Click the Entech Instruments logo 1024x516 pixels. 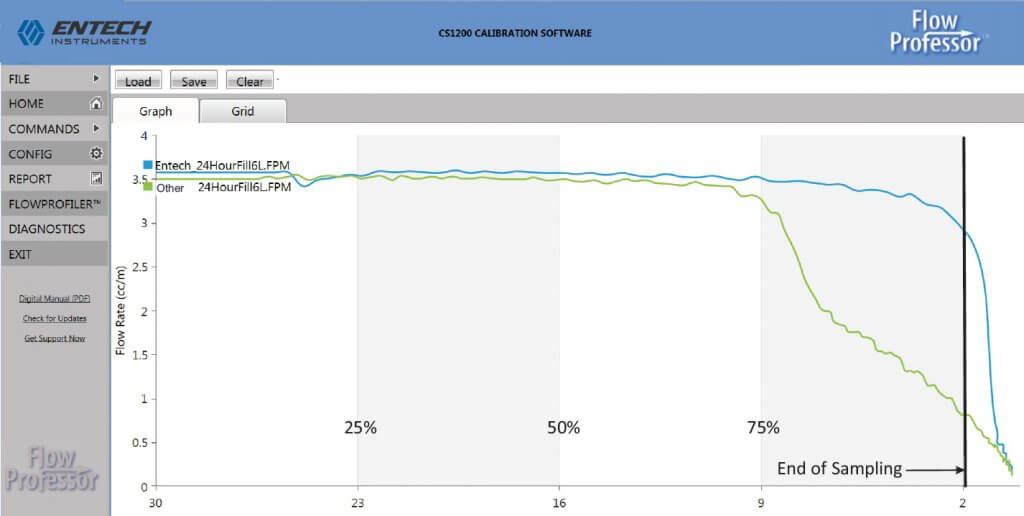click(x=84, y=32)
